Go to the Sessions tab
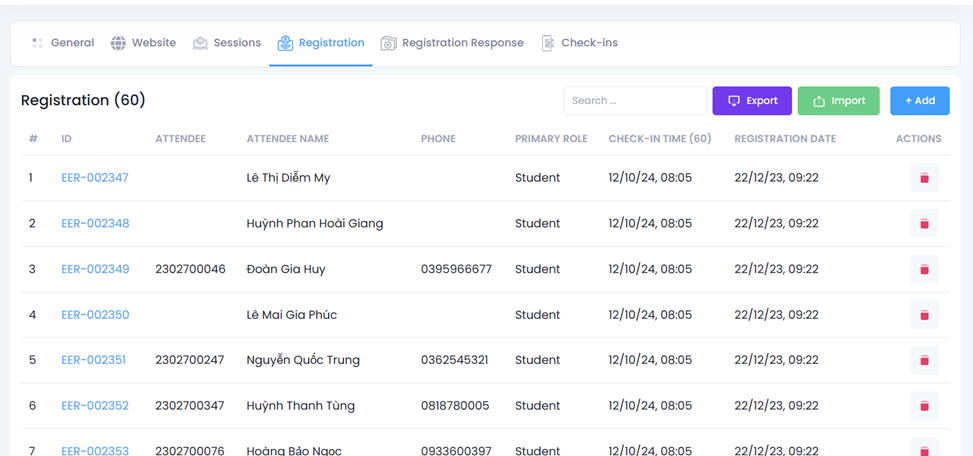 227,43
